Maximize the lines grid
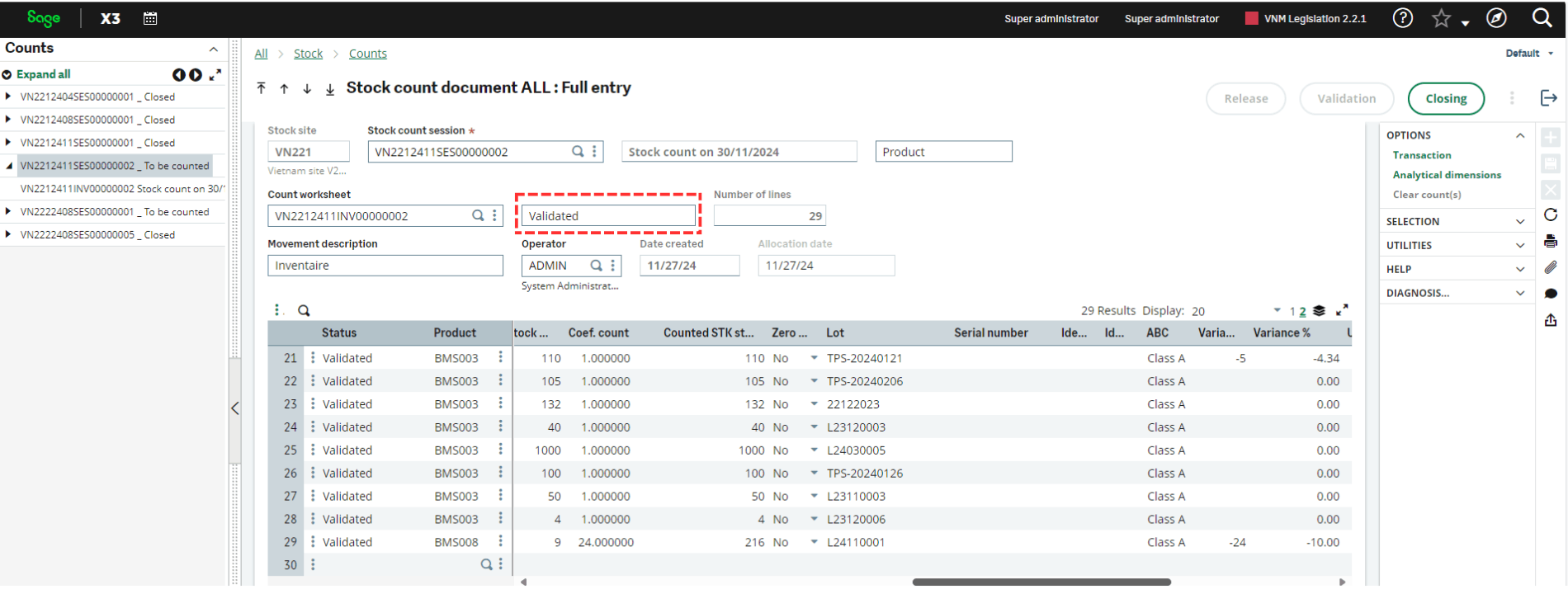 pyautogui.click(x=1342, y=310)
